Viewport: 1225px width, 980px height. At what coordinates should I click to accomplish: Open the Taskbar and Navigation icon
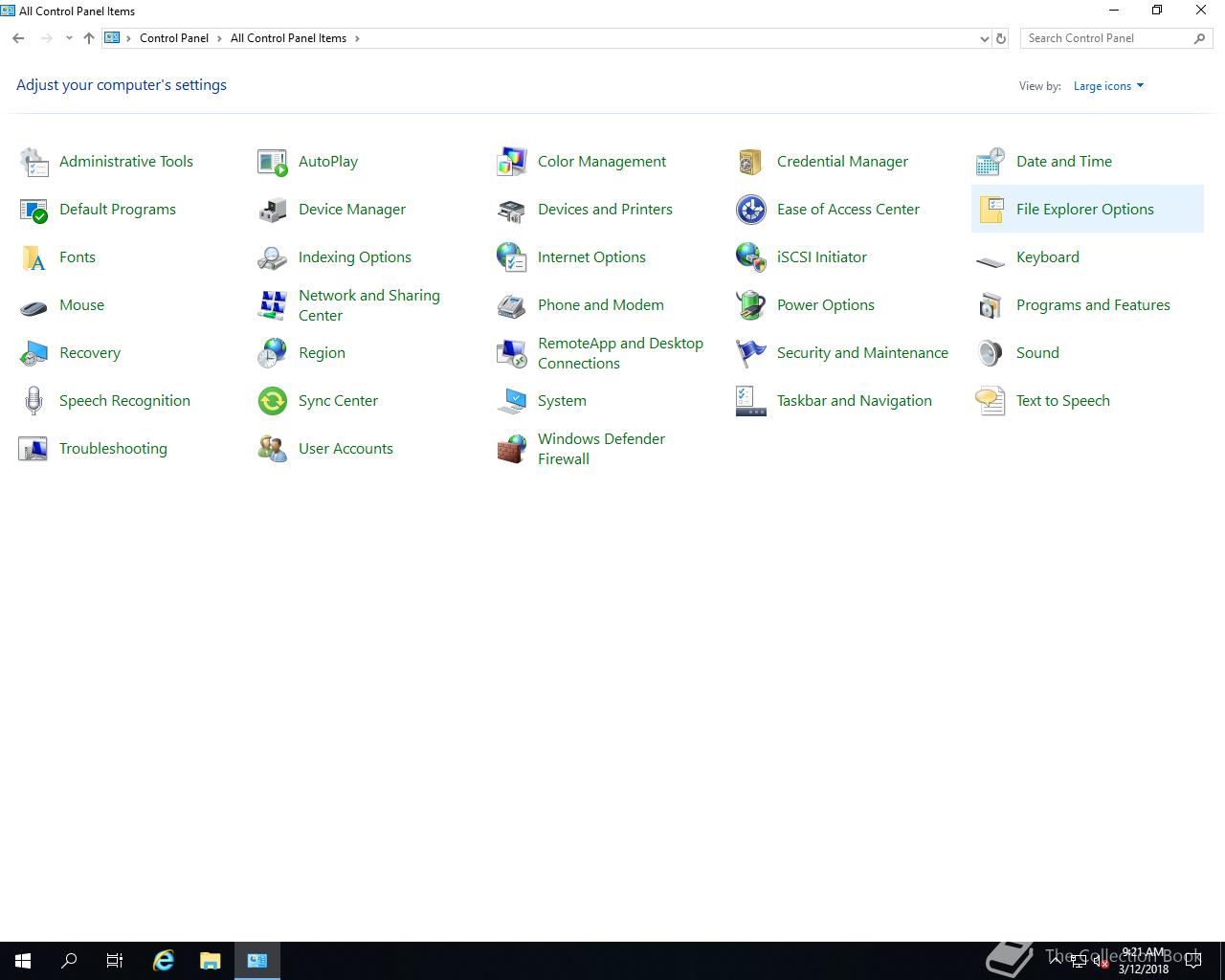pyautogui.click(x=751, y=401)
